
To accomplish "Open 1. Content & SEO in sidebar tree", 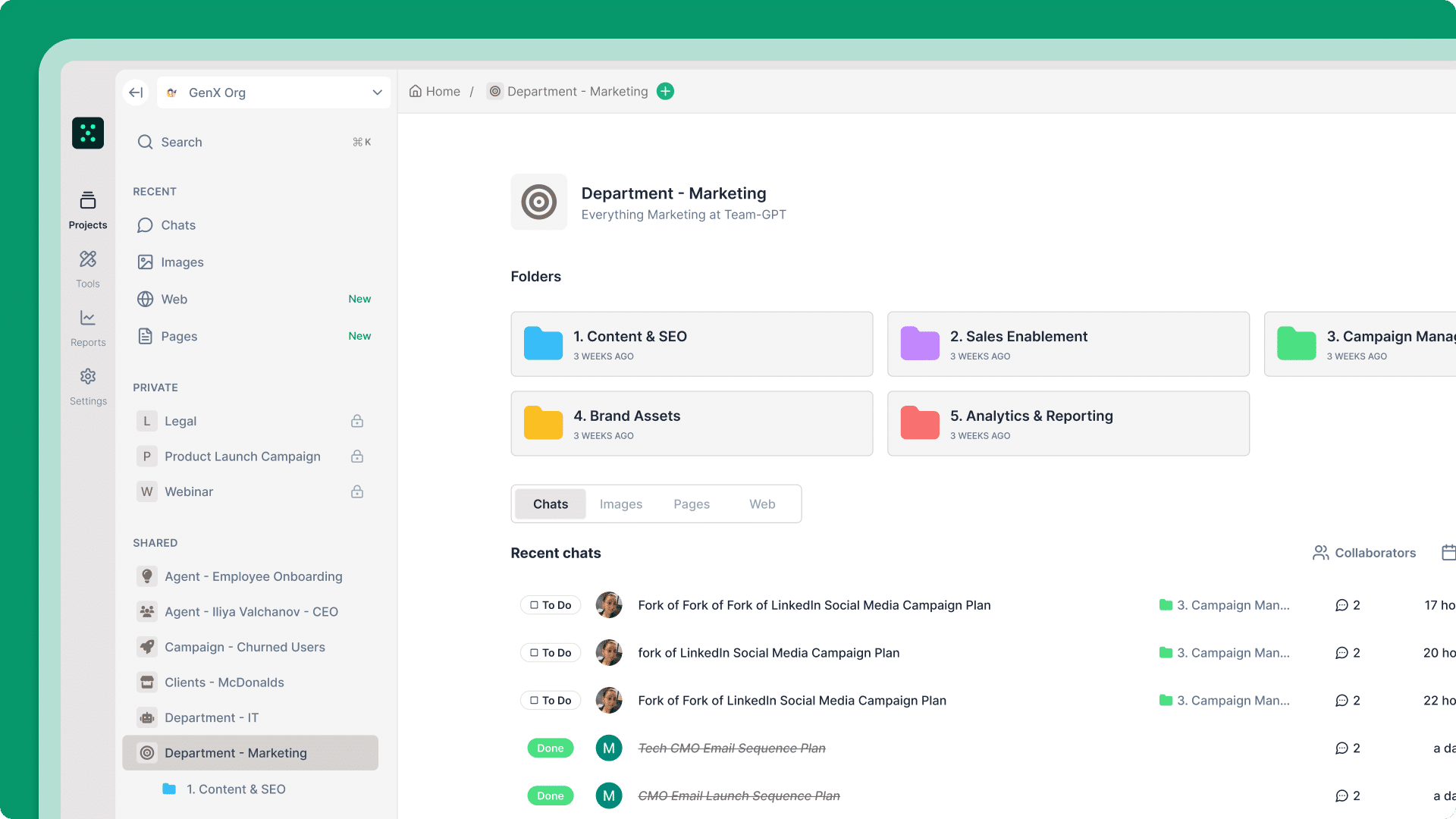I will tap(224, 789).
